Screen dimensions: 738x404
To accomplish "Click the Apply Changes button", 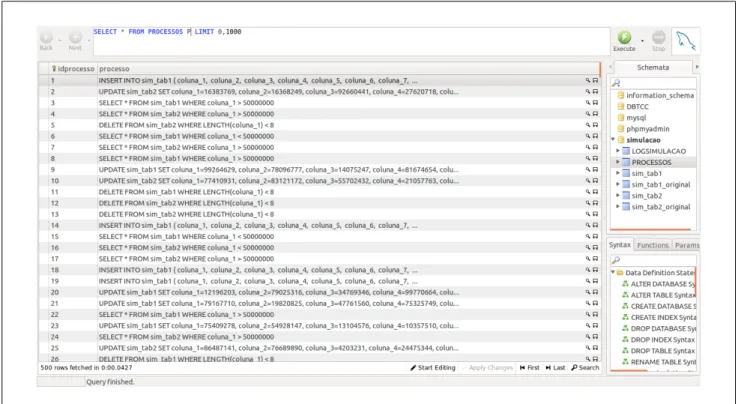I will 487,368.
